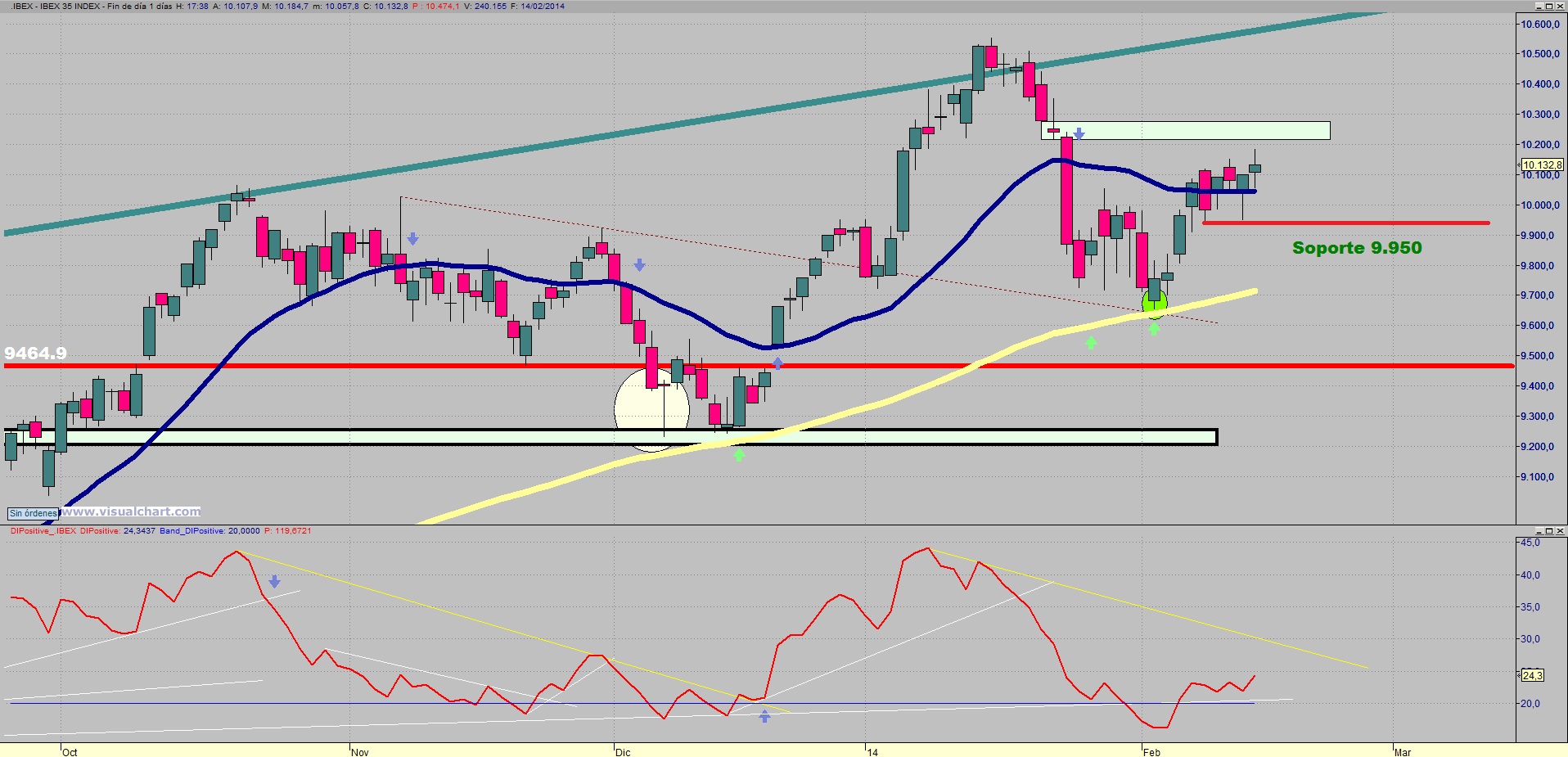The image size is (1568, 757).
Task: Maximize the DIPositive indicator pane
Action: (1548, 531)
